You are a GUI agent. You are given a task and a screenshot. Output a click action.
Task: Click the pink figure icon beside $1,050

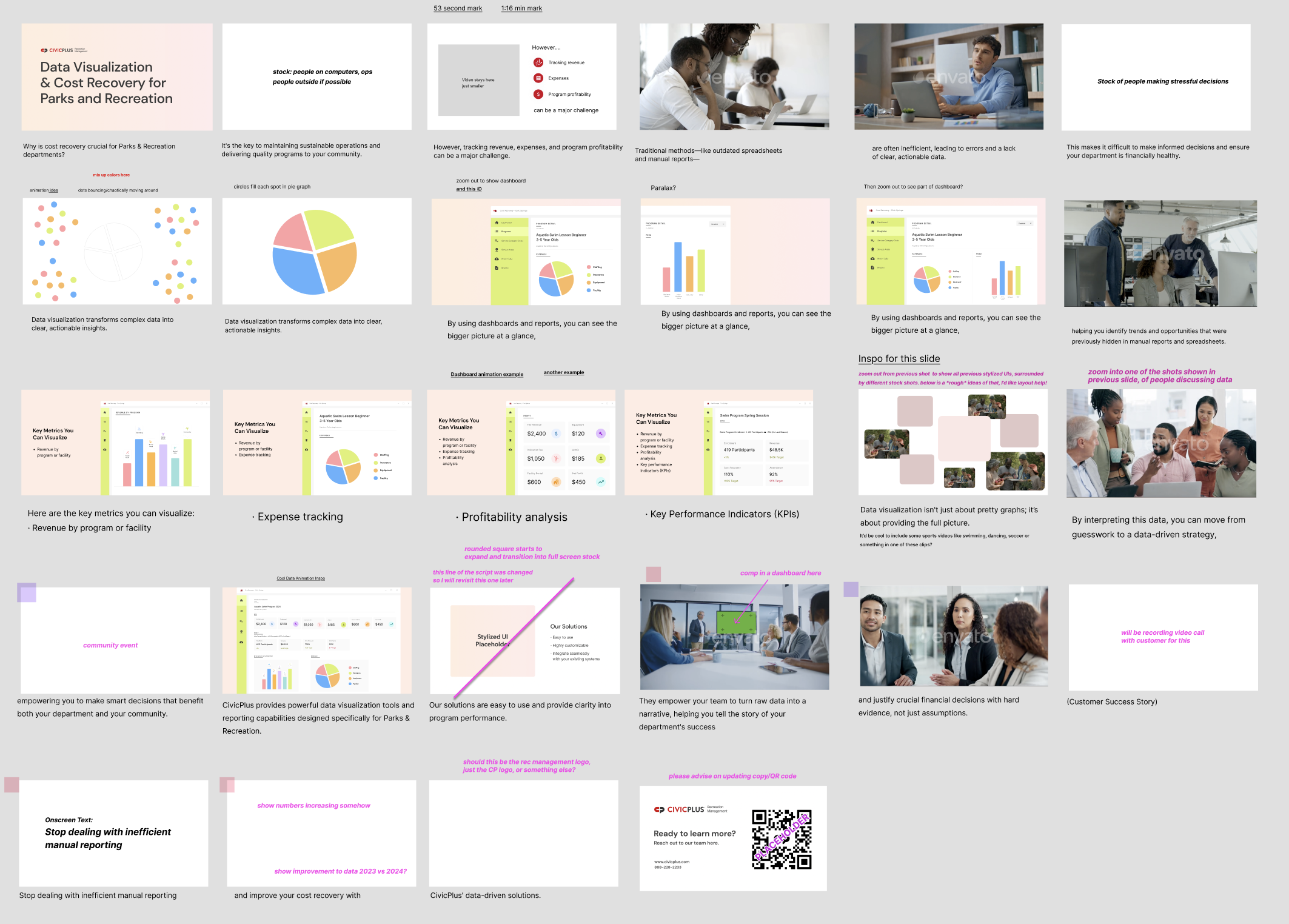556,458
